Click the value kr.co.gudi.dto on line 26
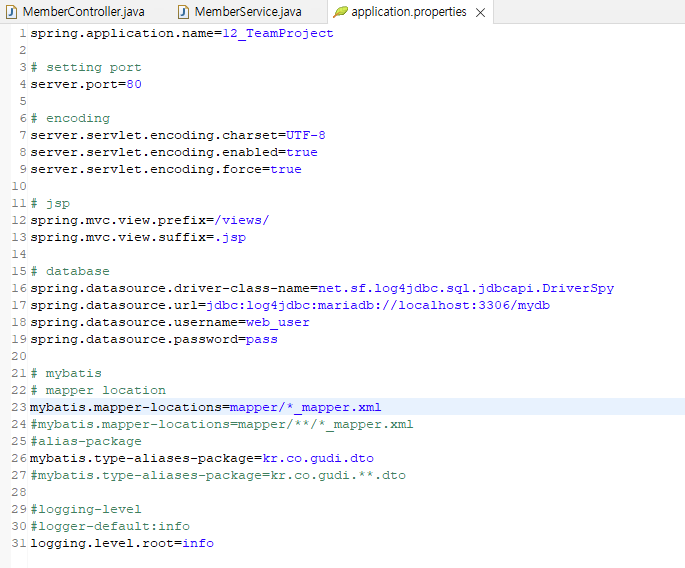 coord(318,458)
